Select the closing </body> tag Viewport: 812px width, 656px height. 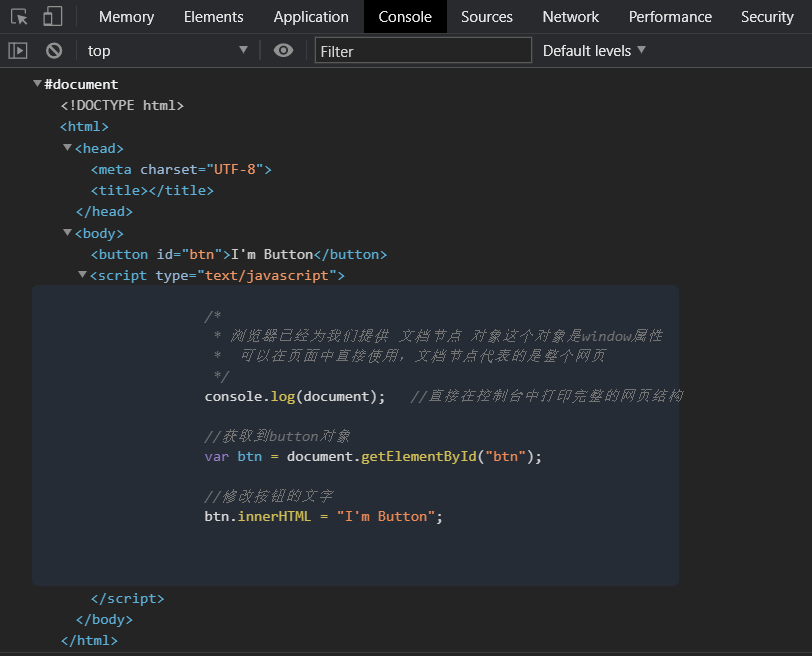(104, 620)
